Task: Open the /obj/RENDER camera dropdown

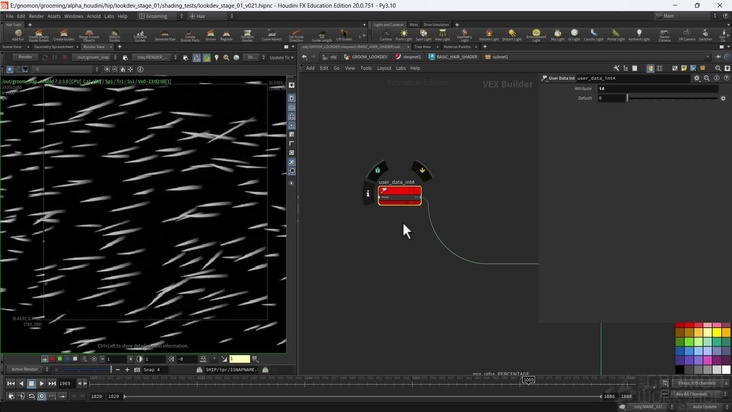Action: click(x=155, y=57)
